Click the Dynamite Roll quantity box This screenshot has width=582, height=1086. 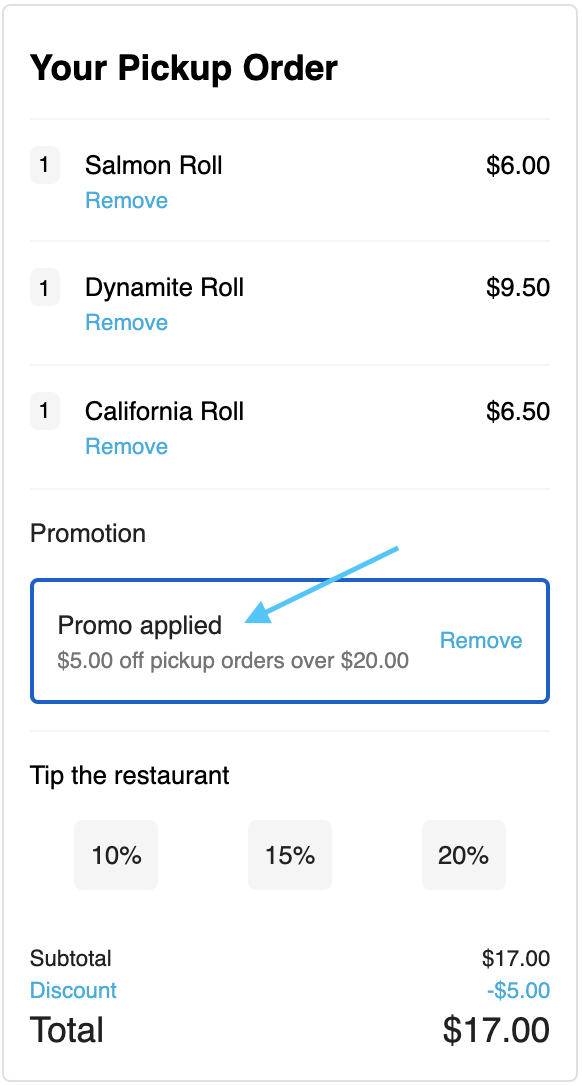pyautogui.click(x=45, y=287)
